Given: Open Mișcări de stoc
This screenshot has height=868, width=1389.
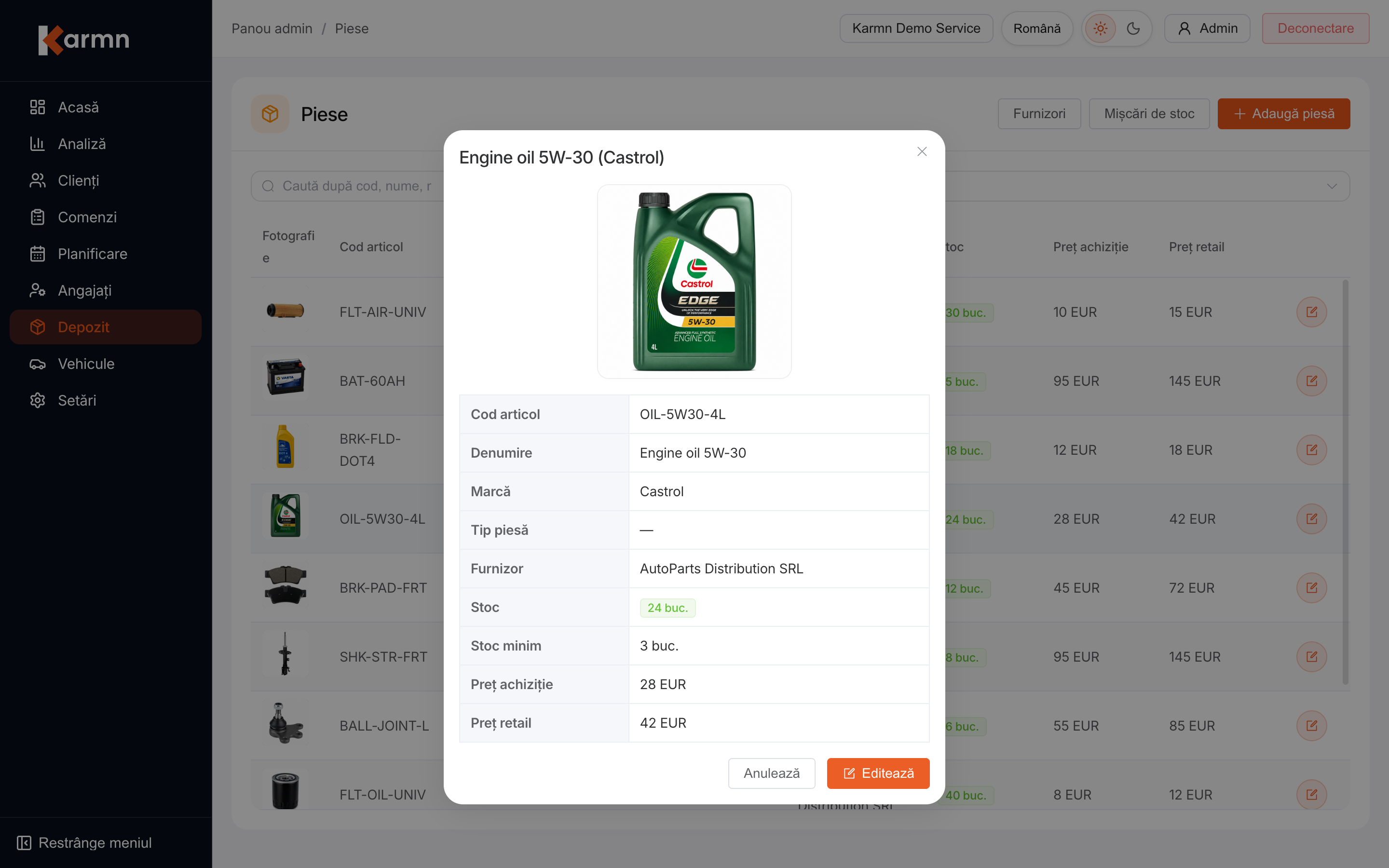Looking at the screenshot, I should [x=1149, y=114].
